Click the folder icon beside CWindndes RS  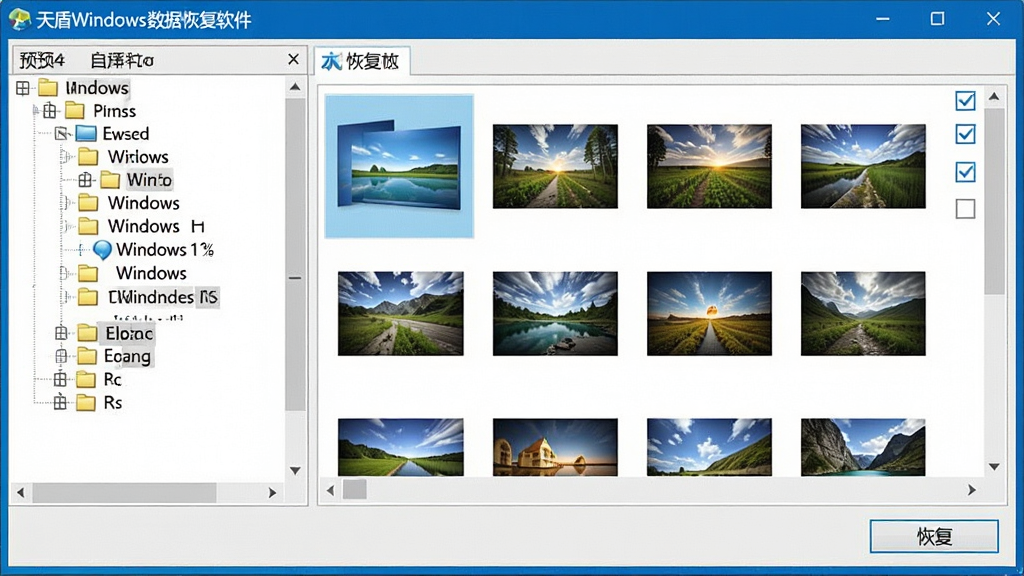click(x=88, y=297)
